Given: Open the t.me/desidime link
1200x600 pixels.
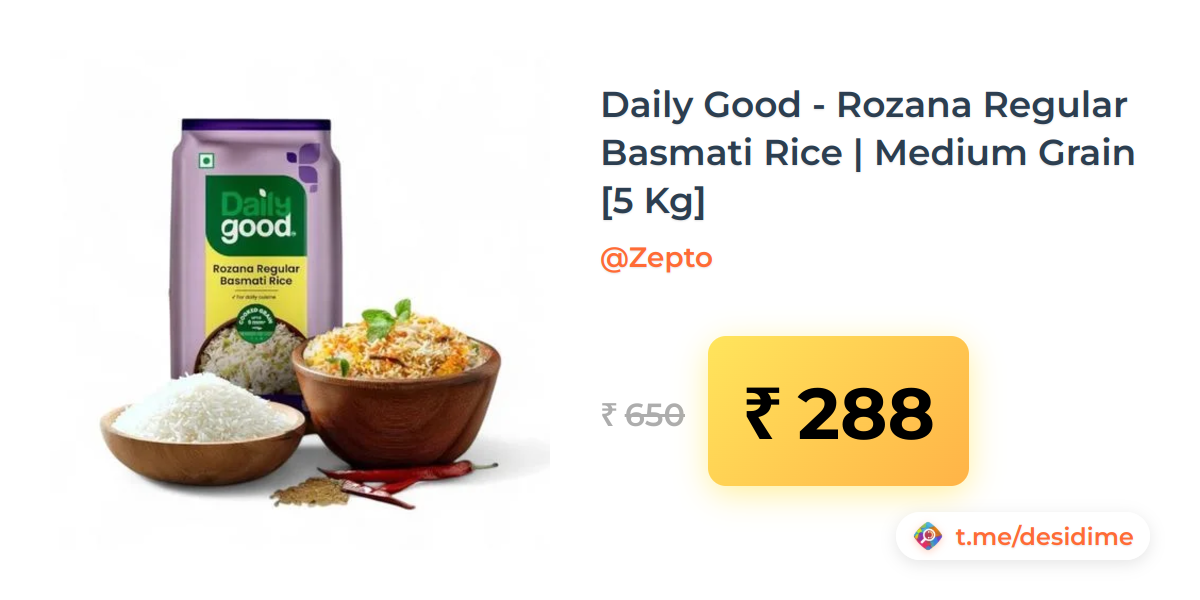Looking at the screenshot, I should pyautogui.click(x=1044, y=537).
